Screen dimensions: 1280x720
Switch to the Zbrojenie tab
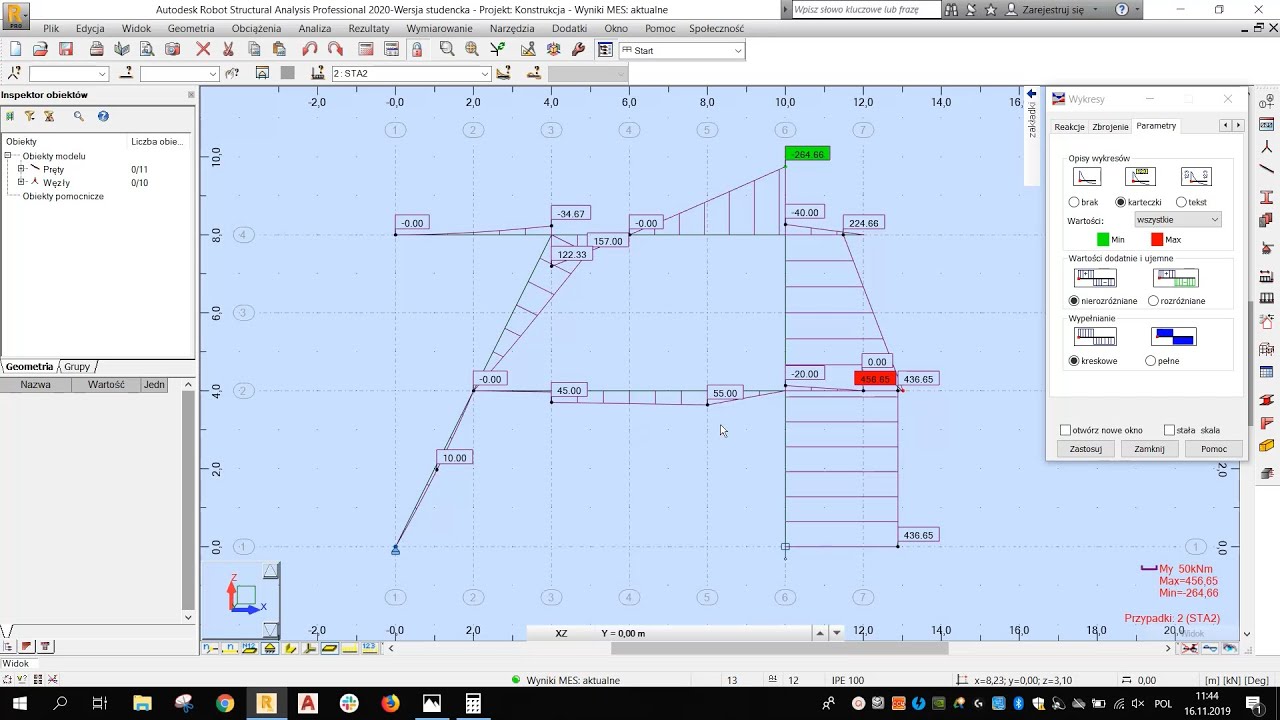click(x=1110, y=127)
